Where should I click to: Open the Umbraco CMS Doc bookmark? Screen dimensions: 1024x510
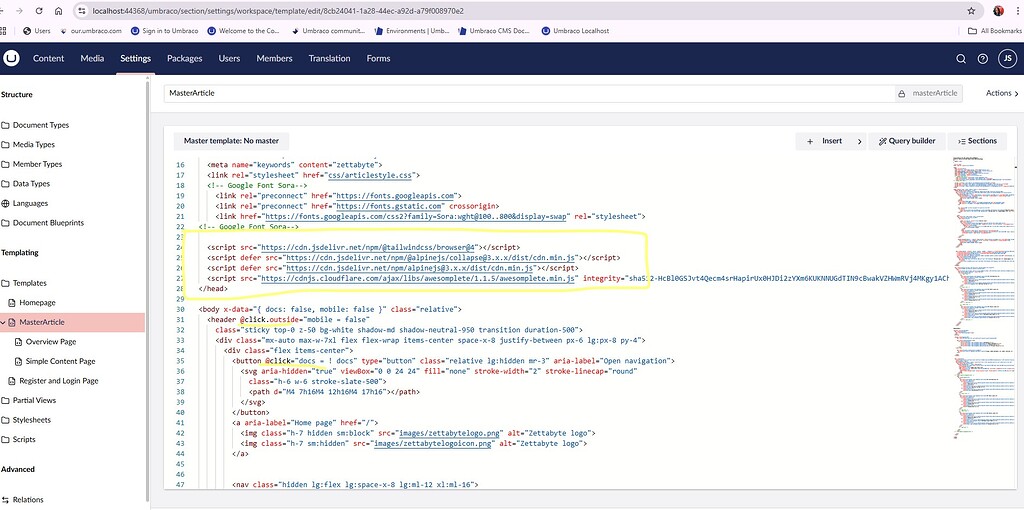click(494, 31)
